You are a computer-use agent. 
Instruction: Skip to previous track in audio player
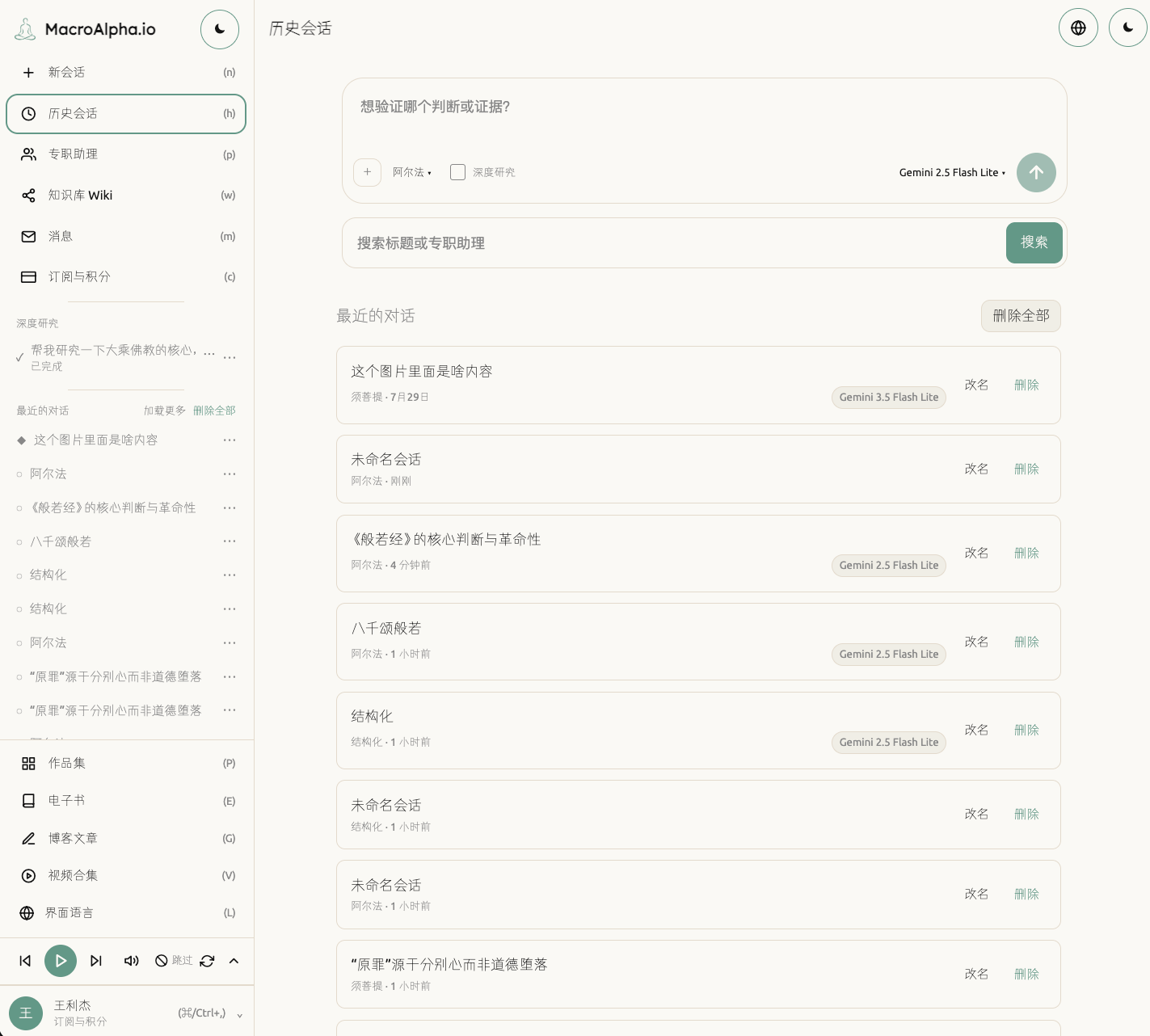tap(25, 961)
